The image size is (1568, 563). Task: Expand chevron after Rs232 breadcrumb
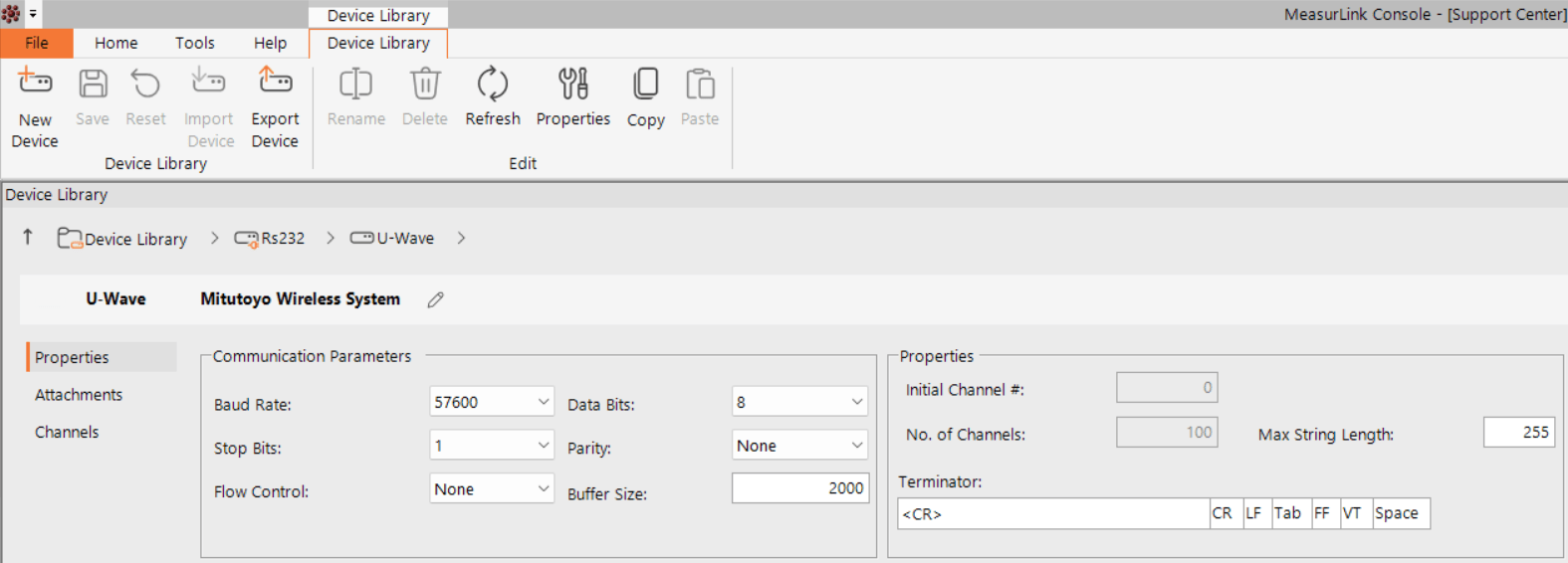331,239
